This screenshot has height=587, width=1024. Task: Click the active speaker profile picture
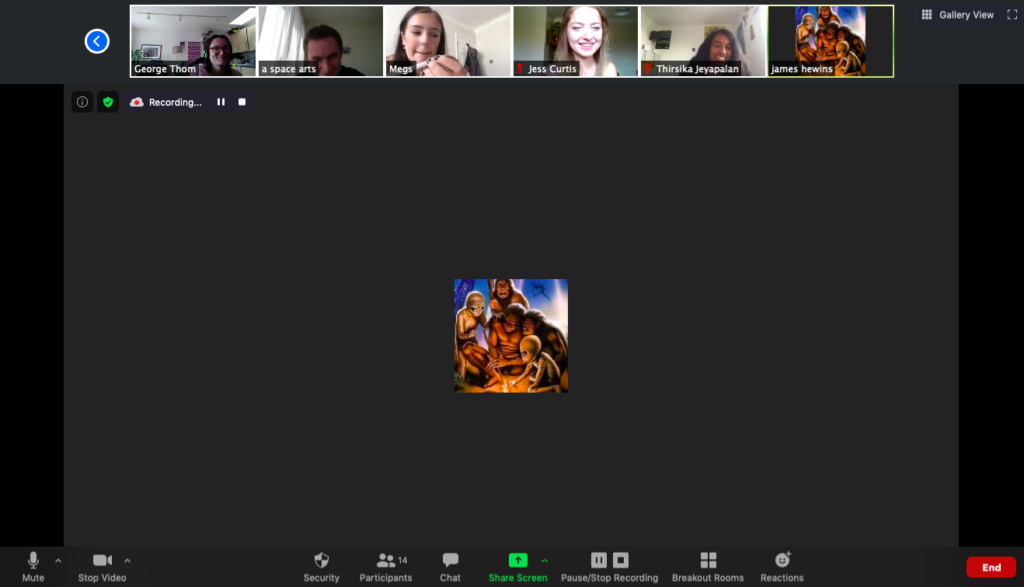[x=511, y=336]
